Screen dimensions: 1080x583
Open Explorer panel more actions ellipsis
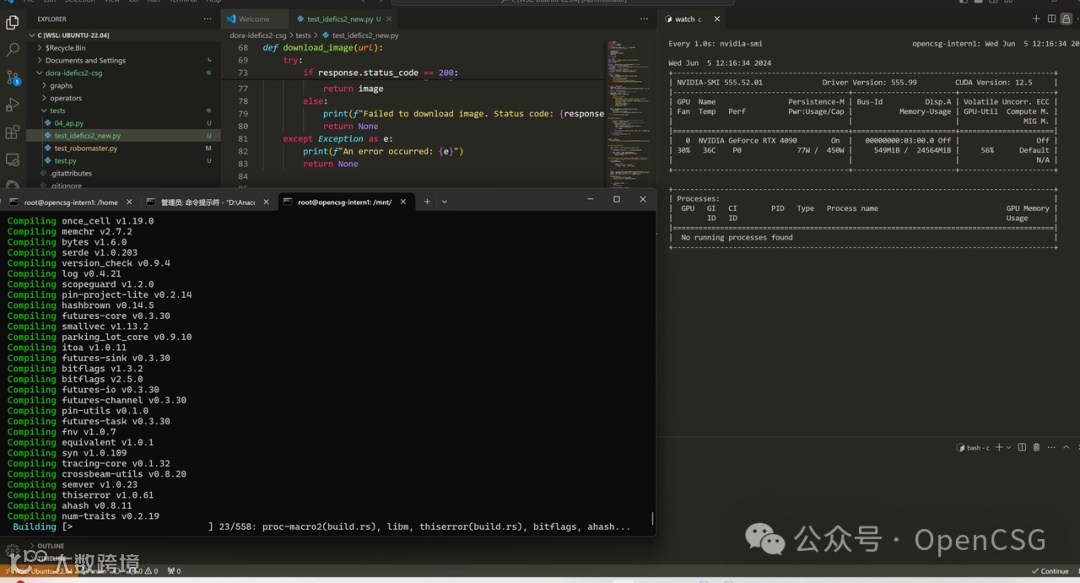click(207, 19)
